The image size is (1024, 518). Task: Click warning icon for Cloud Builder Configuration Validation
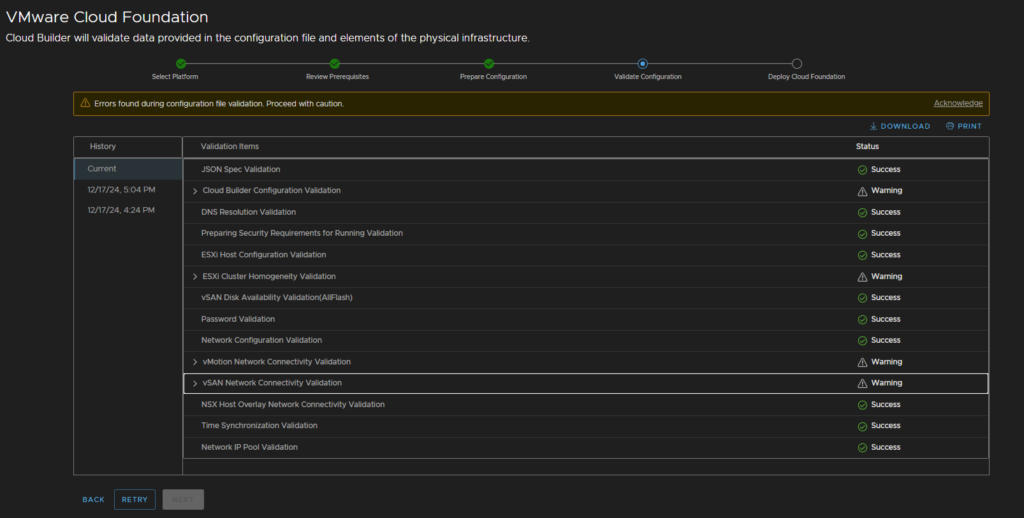click(862, 191)
